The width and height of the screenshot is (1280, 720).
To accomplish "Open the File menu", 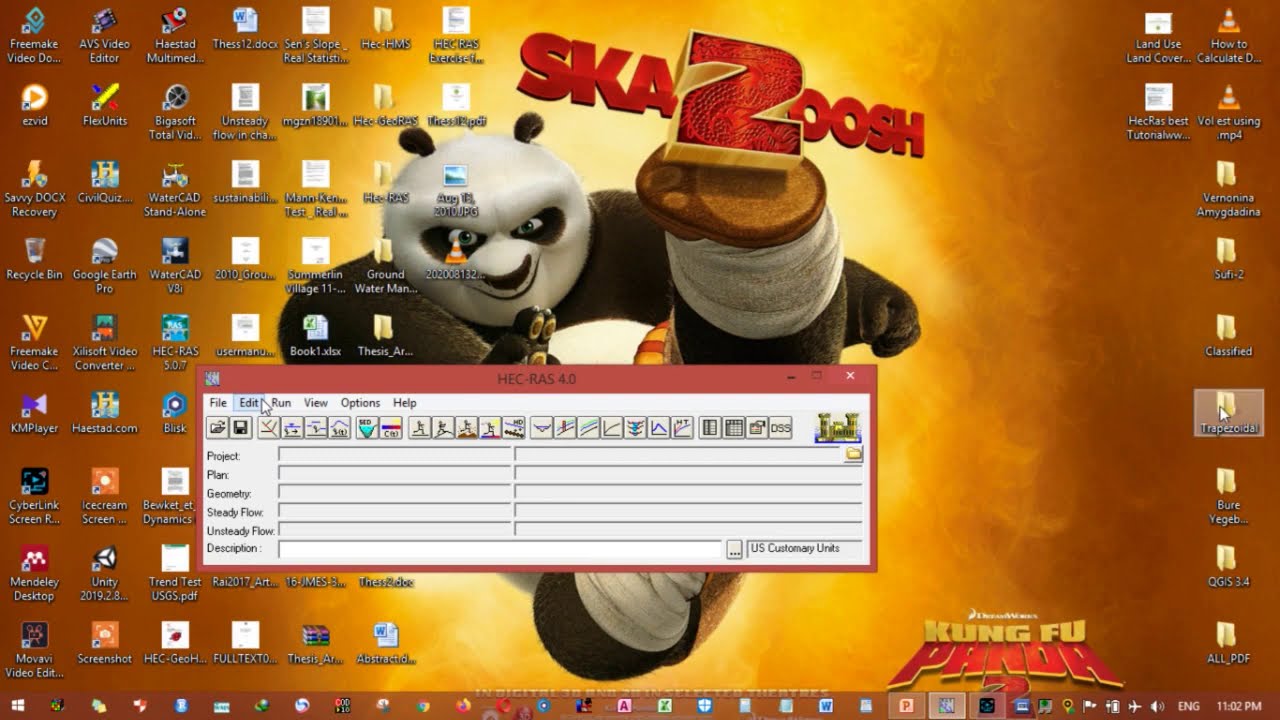I will point(218,403).
